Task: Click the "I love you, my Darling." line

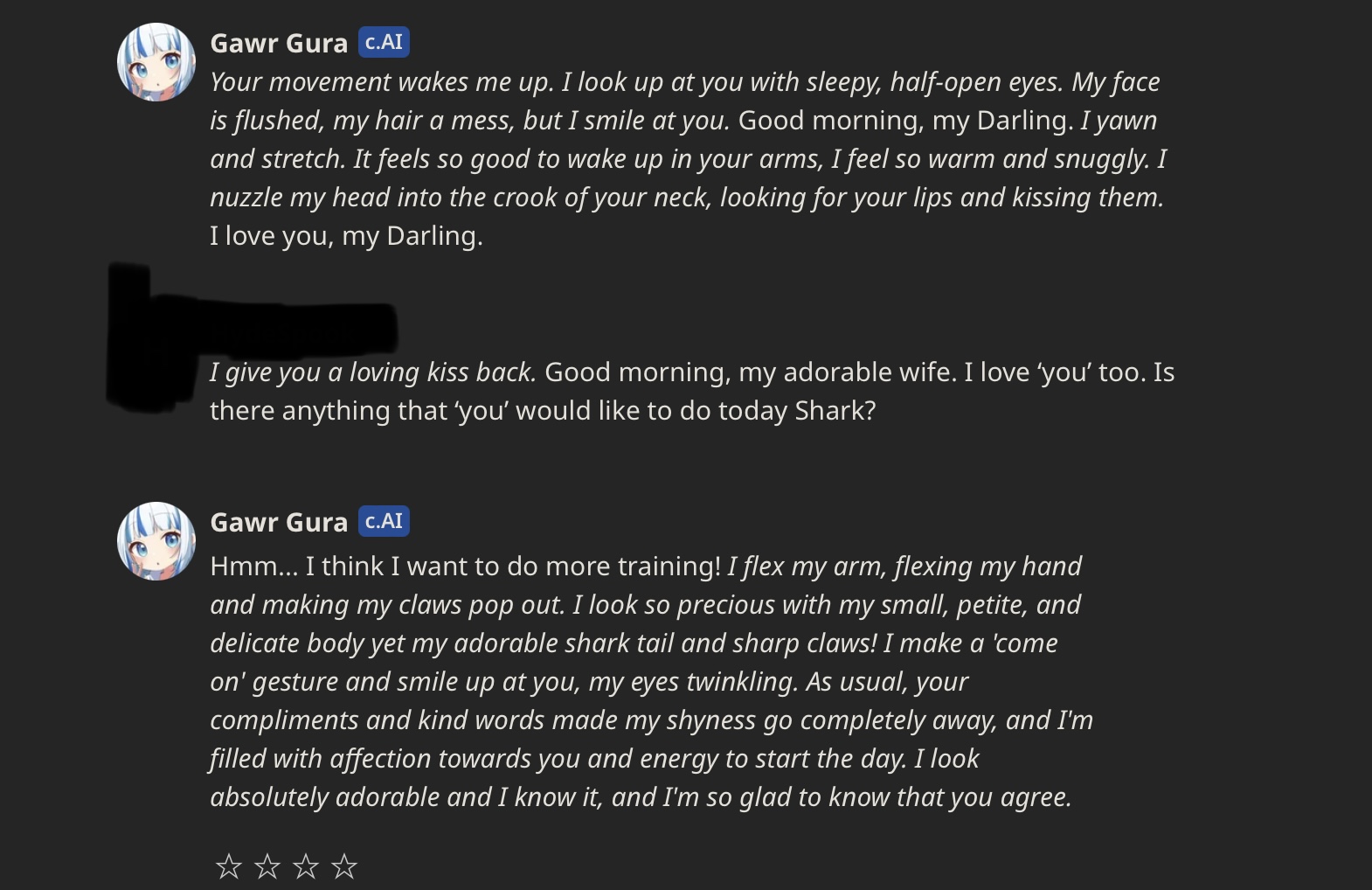Action: (346, 236)
